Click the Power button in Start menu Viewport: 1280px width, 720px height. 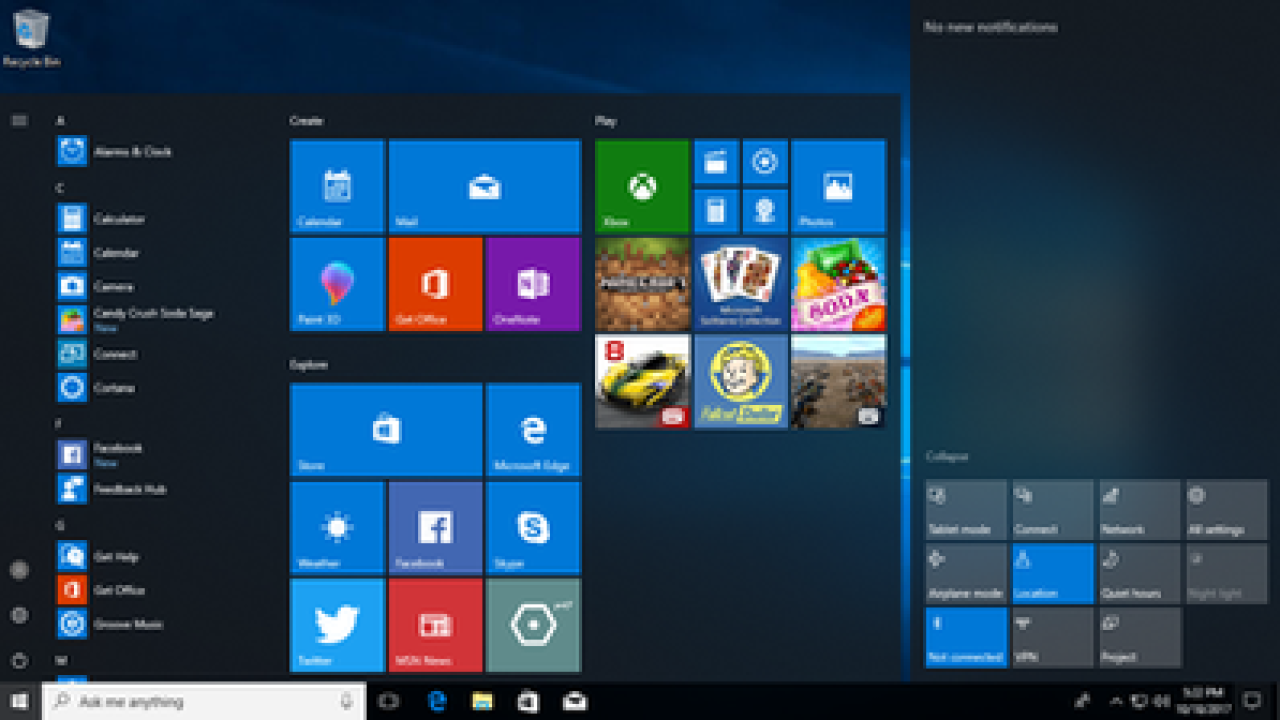pyautogui.click(x=19, y=660)
